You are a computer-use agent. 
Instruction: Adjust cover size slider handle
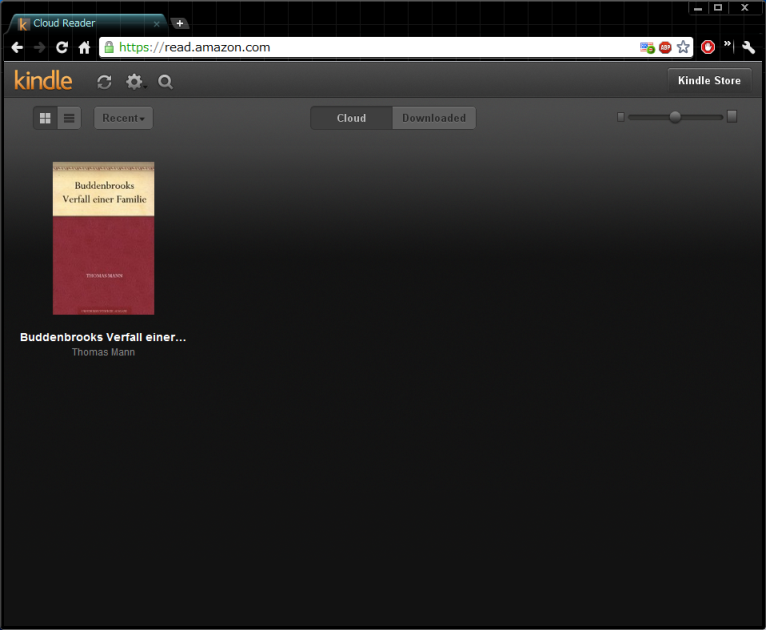pos(675,117)
